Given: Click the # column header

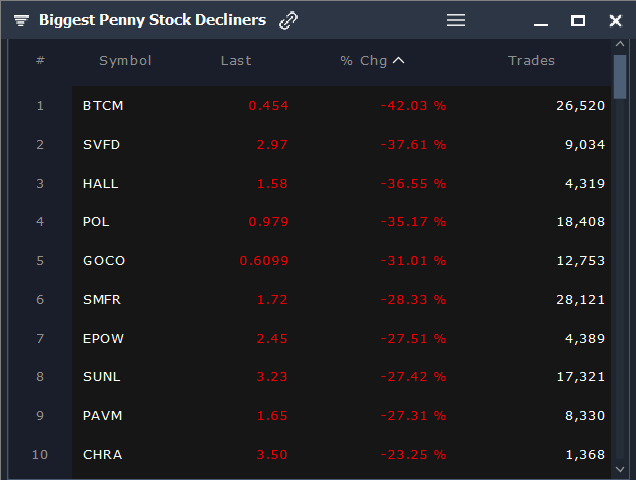Looking at the screenshot, I should tap(40, 61).
